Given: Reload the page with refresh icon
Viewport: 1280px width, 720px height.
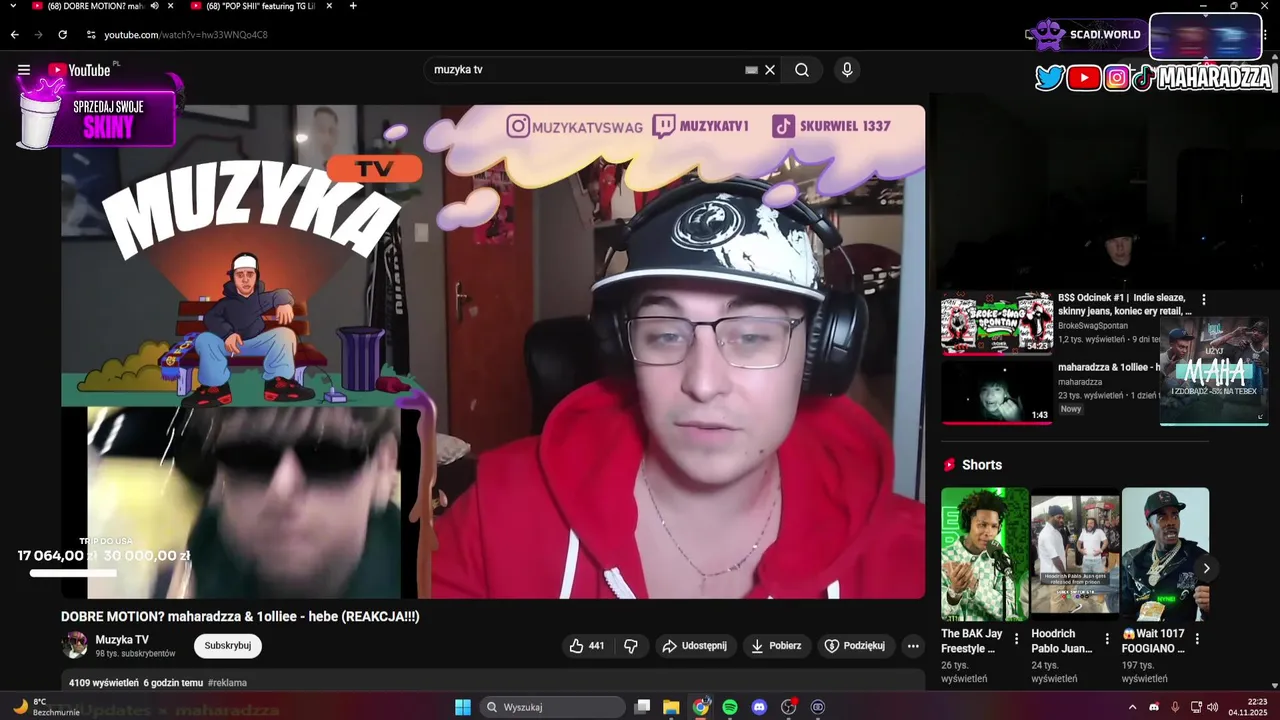Looking at the screenshot, I should (63, 35).
